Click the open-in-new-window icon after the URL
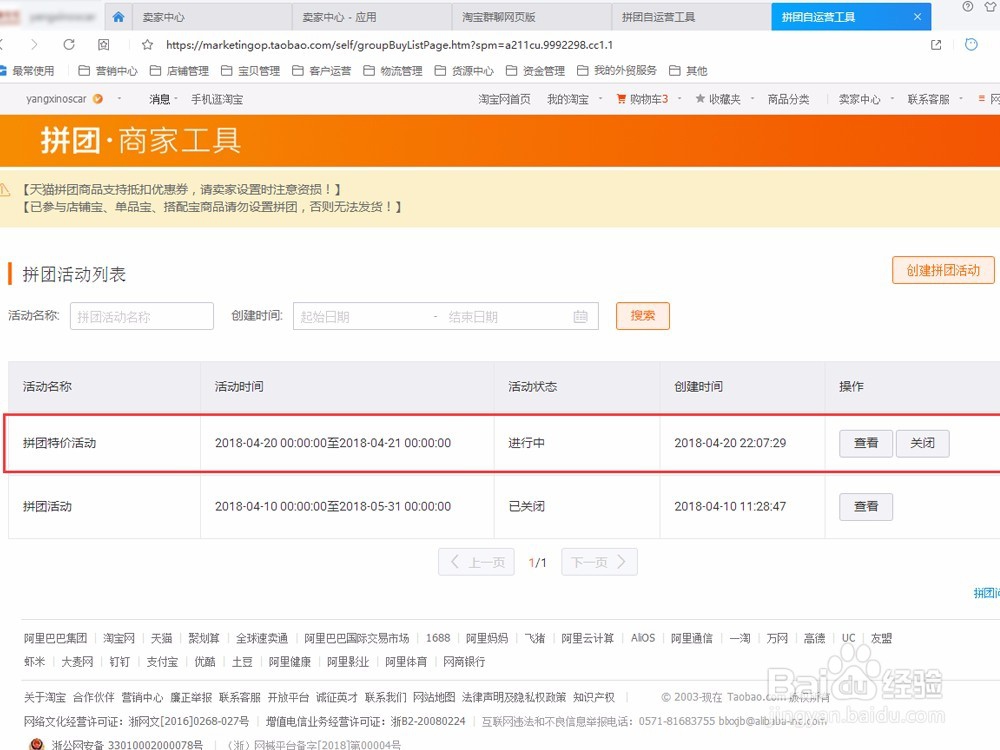1000x750 pixels. tap(935, 44)
